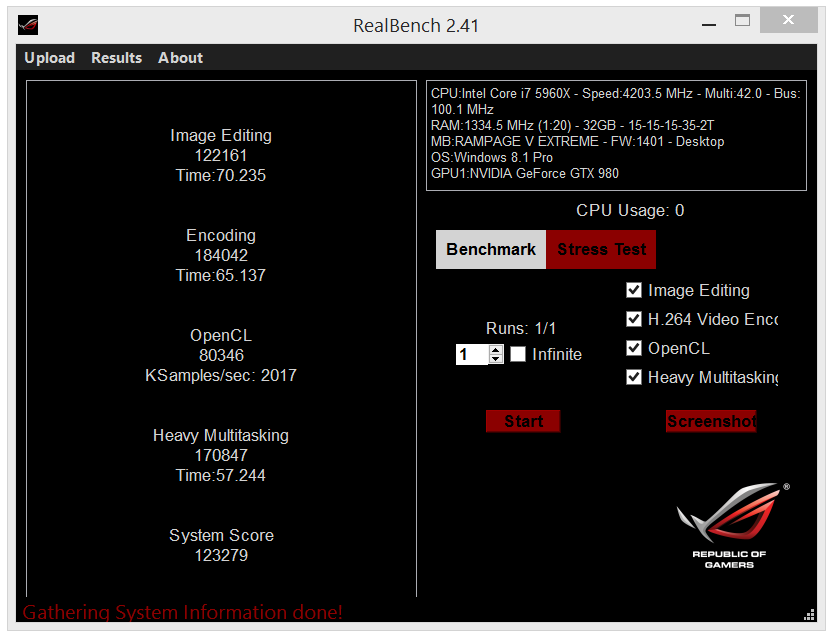Click the Time:65.137 value
This screenshot has width=829, height=635.
[221, 275]
